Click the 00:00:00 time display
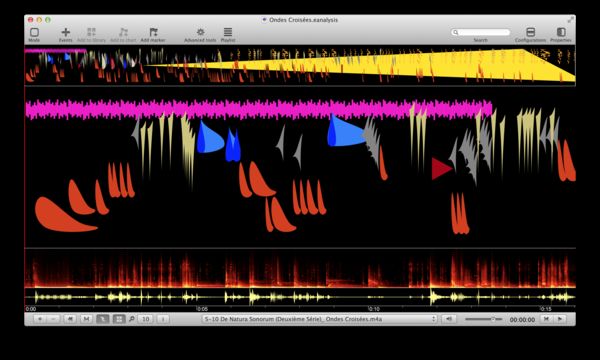 [x=522, y=319]
